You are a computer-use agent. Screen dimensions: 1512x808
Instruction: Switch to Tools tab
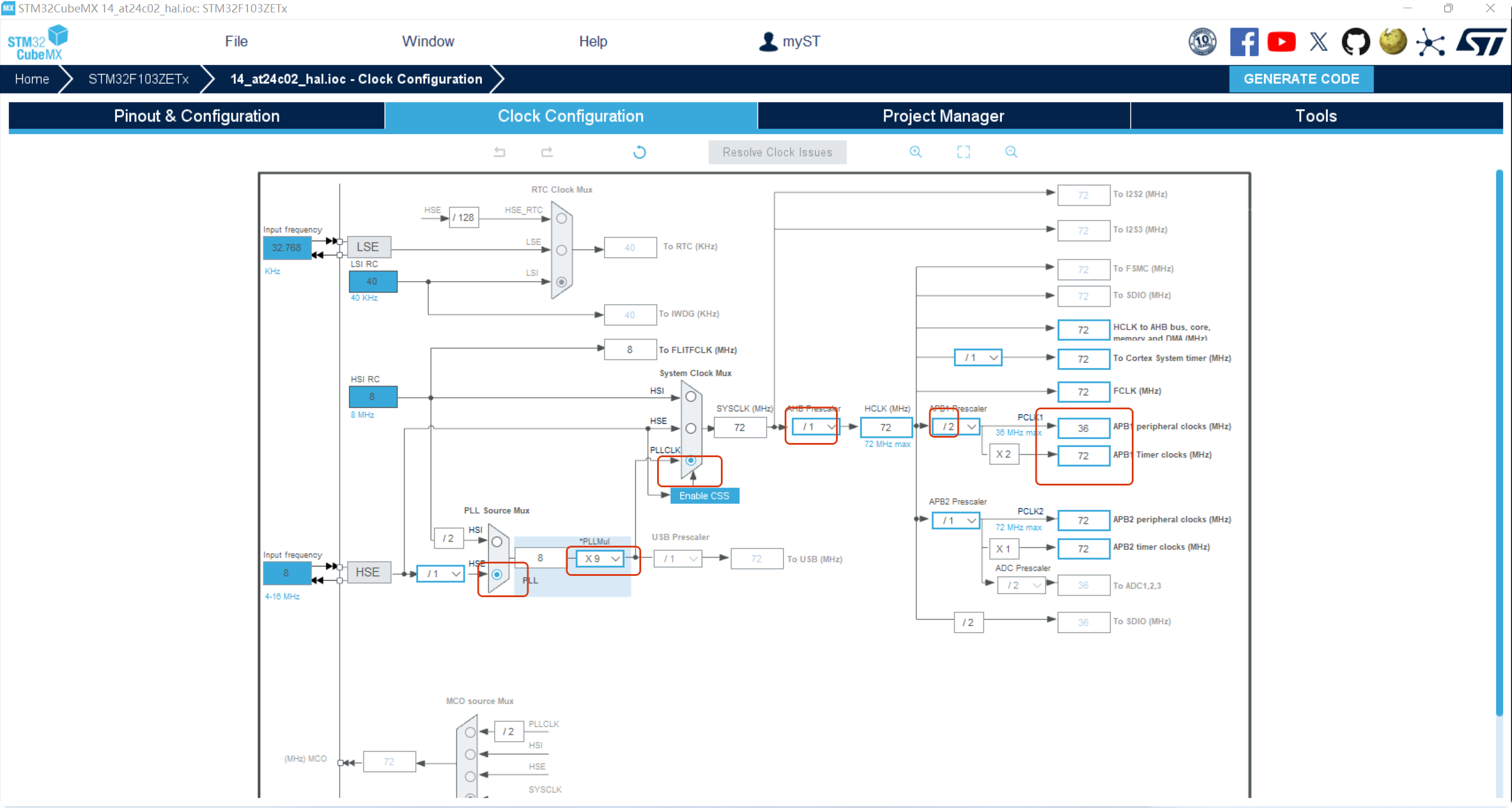tap(1316, 116)
